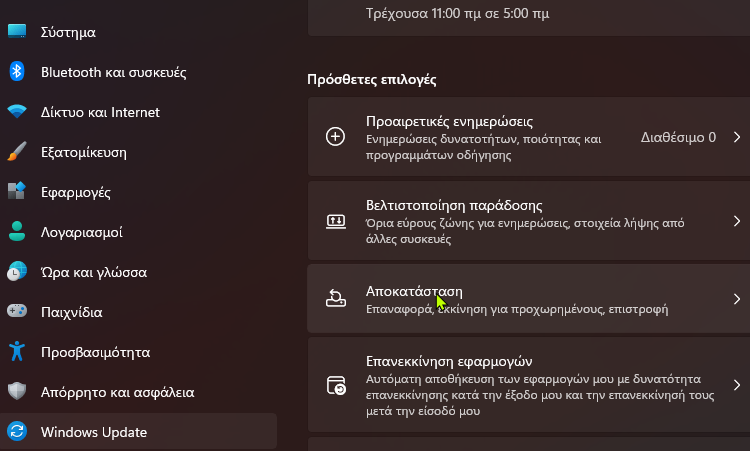This screenshot has height=451, width=750.
Task: Click the Διαθέσιμο 0 status text
Action: coord(678,137)
